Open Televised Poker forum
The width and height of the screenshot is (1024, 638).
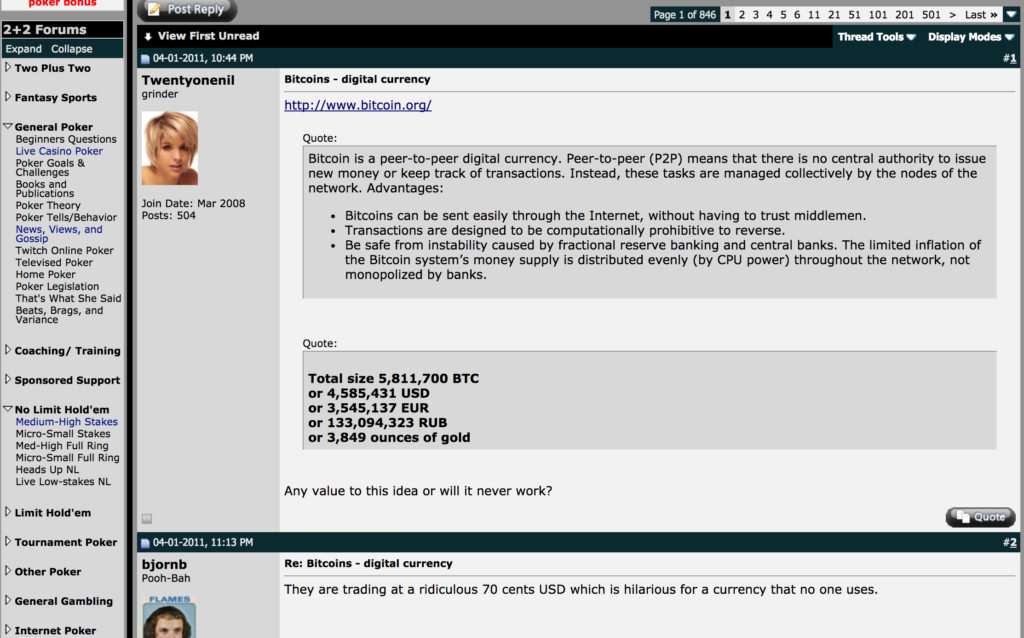tap(54, 263)
